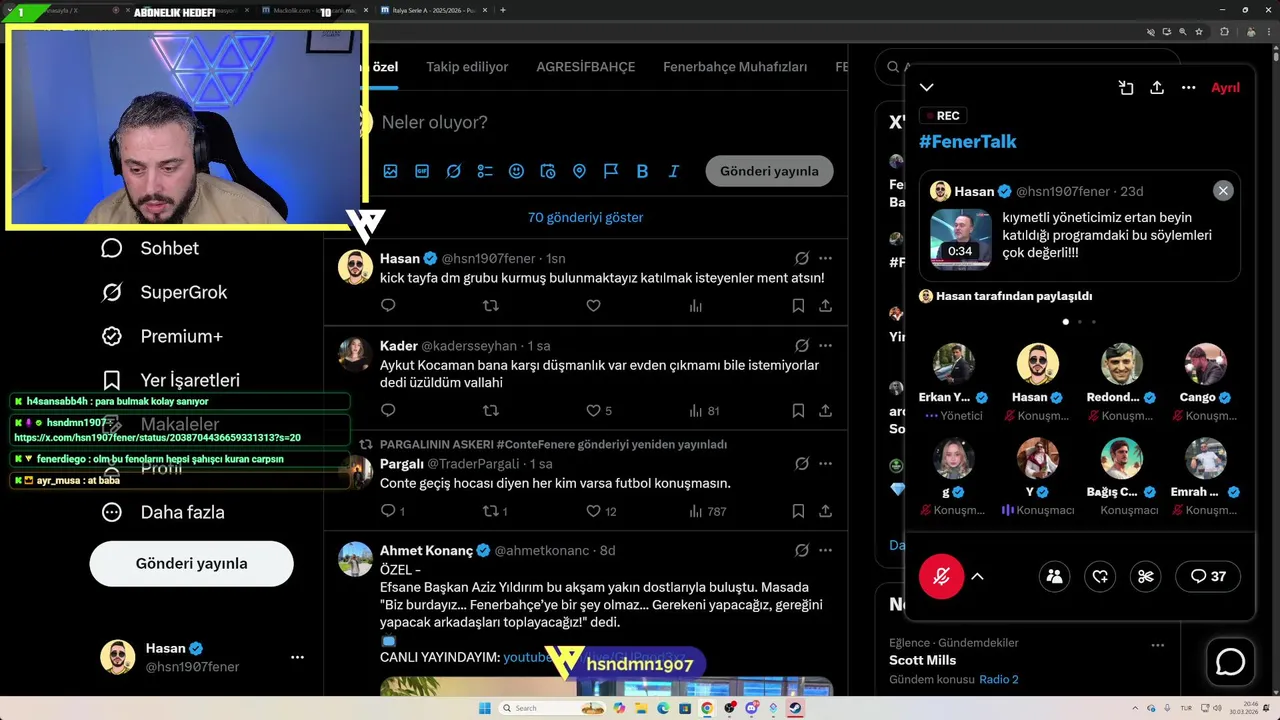Share Kader's Aykut Kocaman post

(825, 410)
